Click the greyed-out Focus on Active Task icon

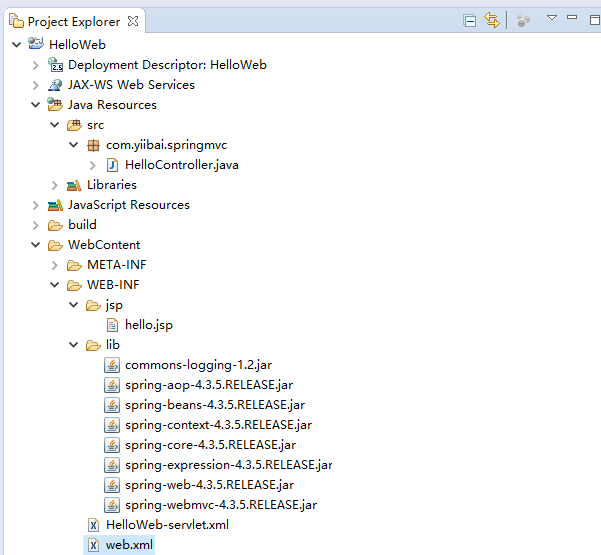[523, 21]
